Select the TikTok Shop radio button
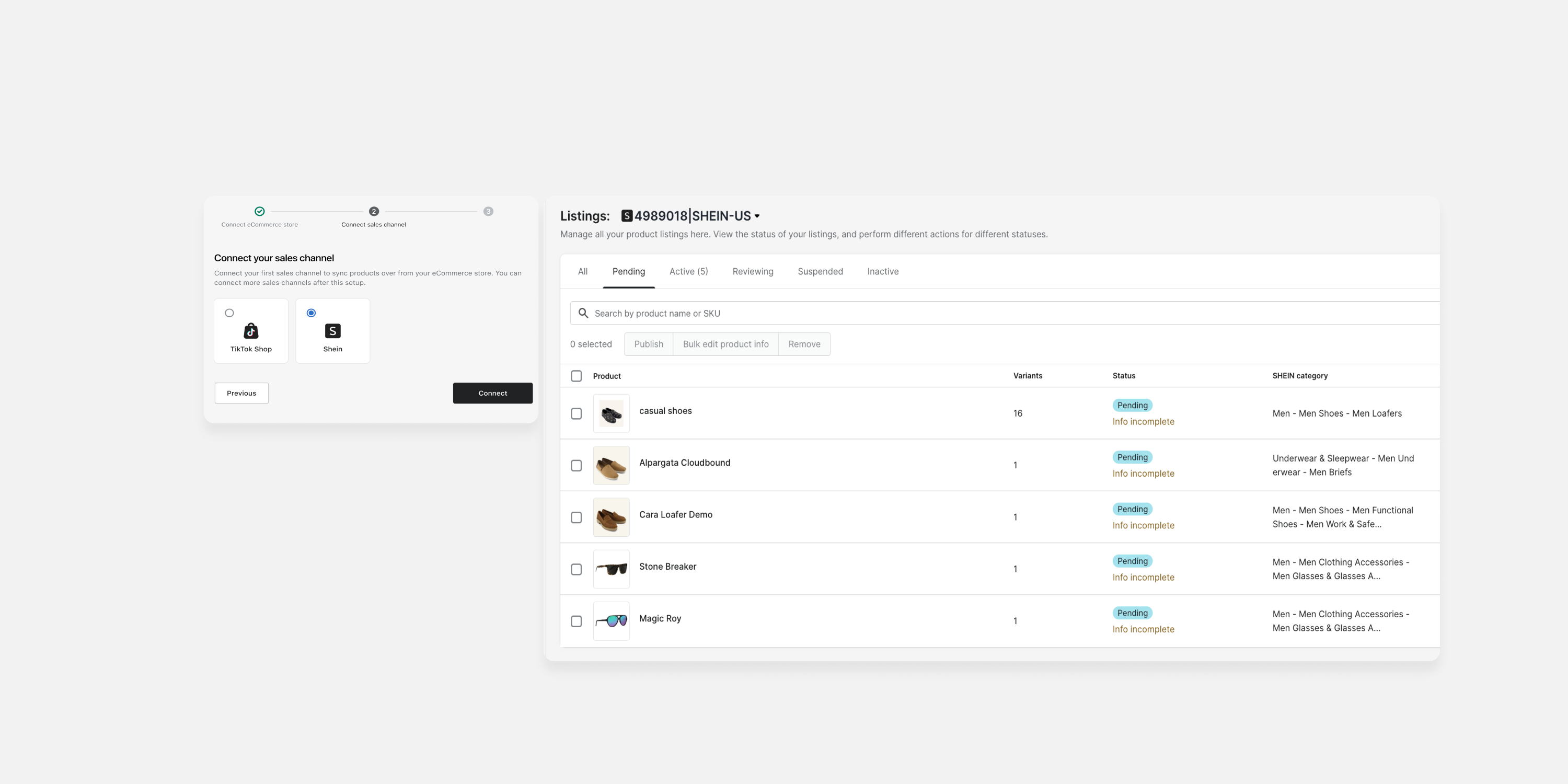The height and width of the screenshot is (784, 1568). [229, 313]
